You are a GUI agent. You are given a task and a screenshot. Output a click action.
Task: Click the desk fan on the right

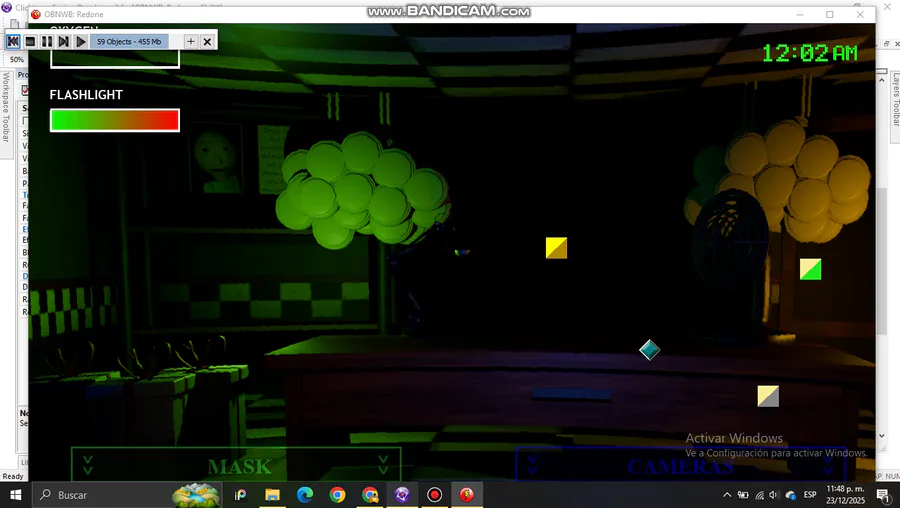click(732, 238)
